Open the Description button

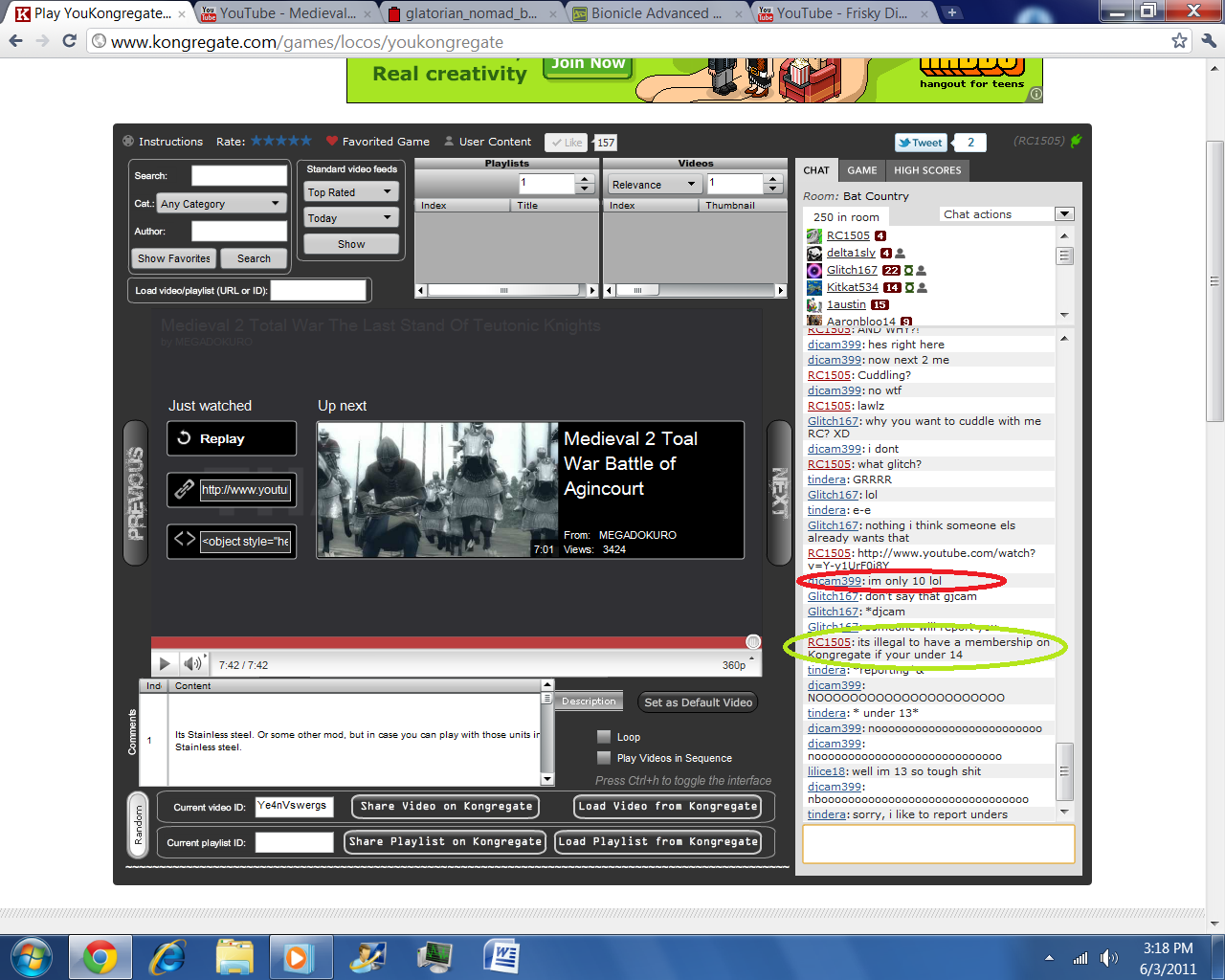coord(589,702)
